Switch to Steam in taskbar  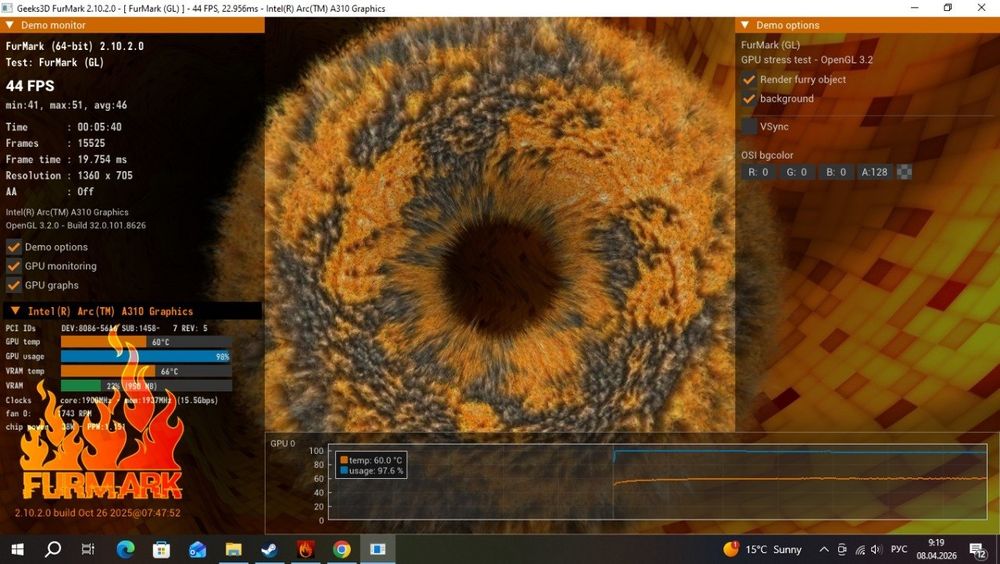(x=269, y=549)
